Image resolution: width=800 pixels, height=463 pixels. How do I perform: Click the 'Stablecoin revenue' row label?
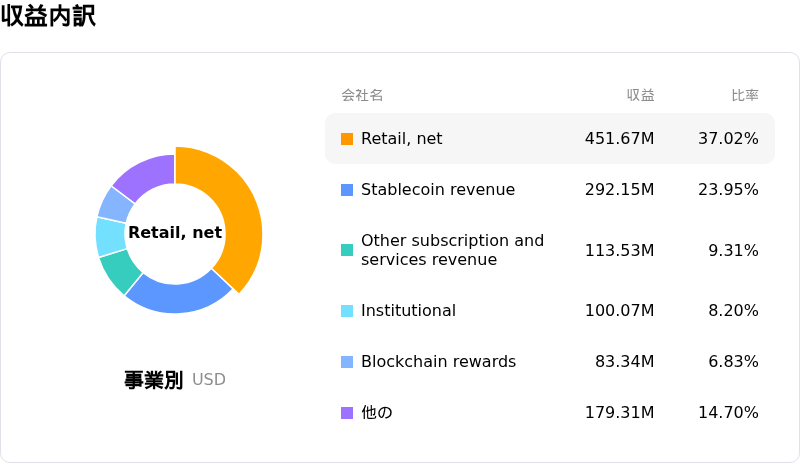(438, 189)
